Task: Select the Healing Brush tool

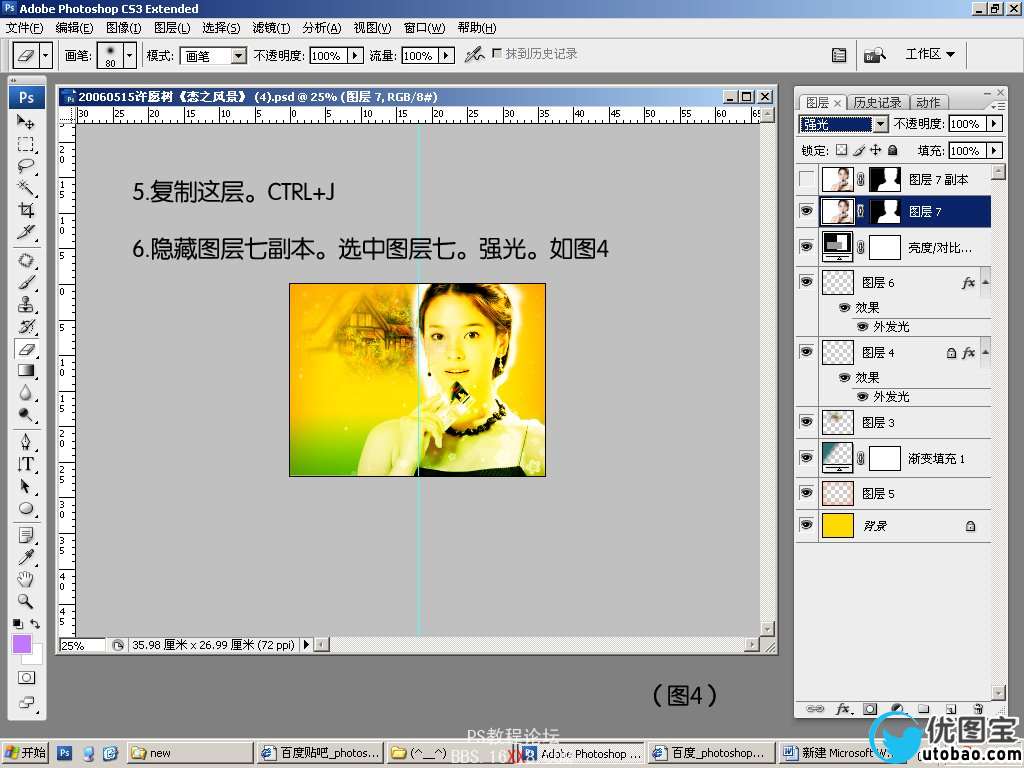Action: 25,260
